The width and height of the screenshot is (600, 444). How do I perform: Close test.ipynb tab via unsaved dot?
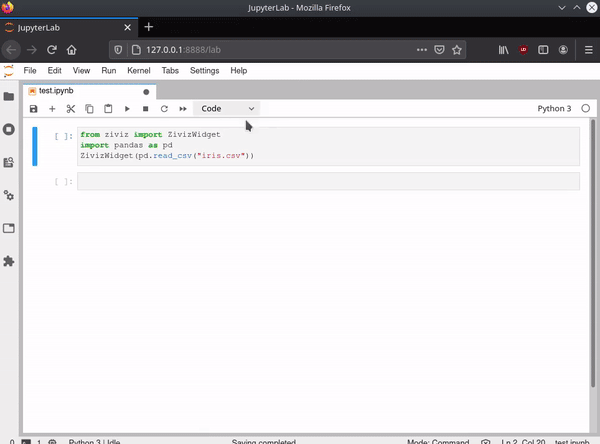pos(146,92)
